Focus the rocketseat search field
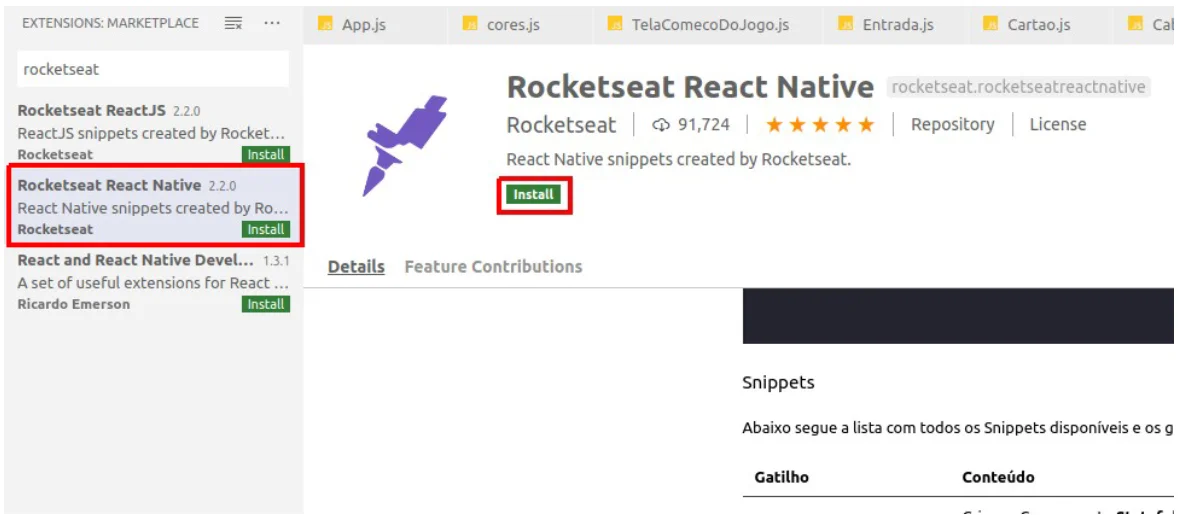1178x515 pixels. pos(153,69)
